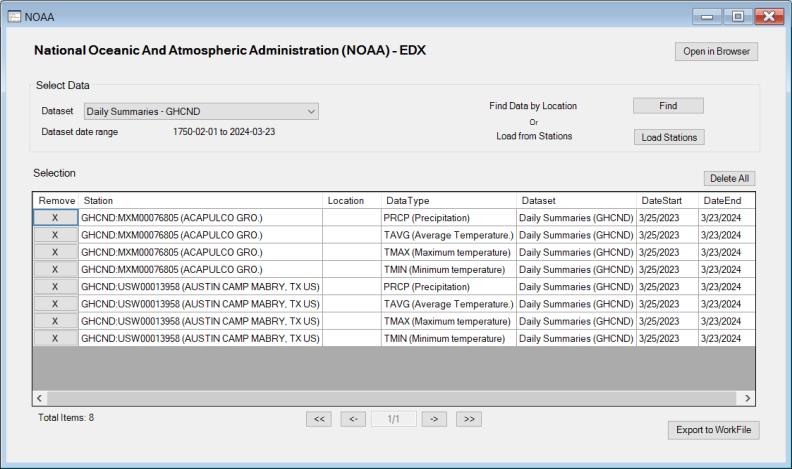Screen dimensions: 792x469
Task: Go to the first page of results
Action: 319,419
